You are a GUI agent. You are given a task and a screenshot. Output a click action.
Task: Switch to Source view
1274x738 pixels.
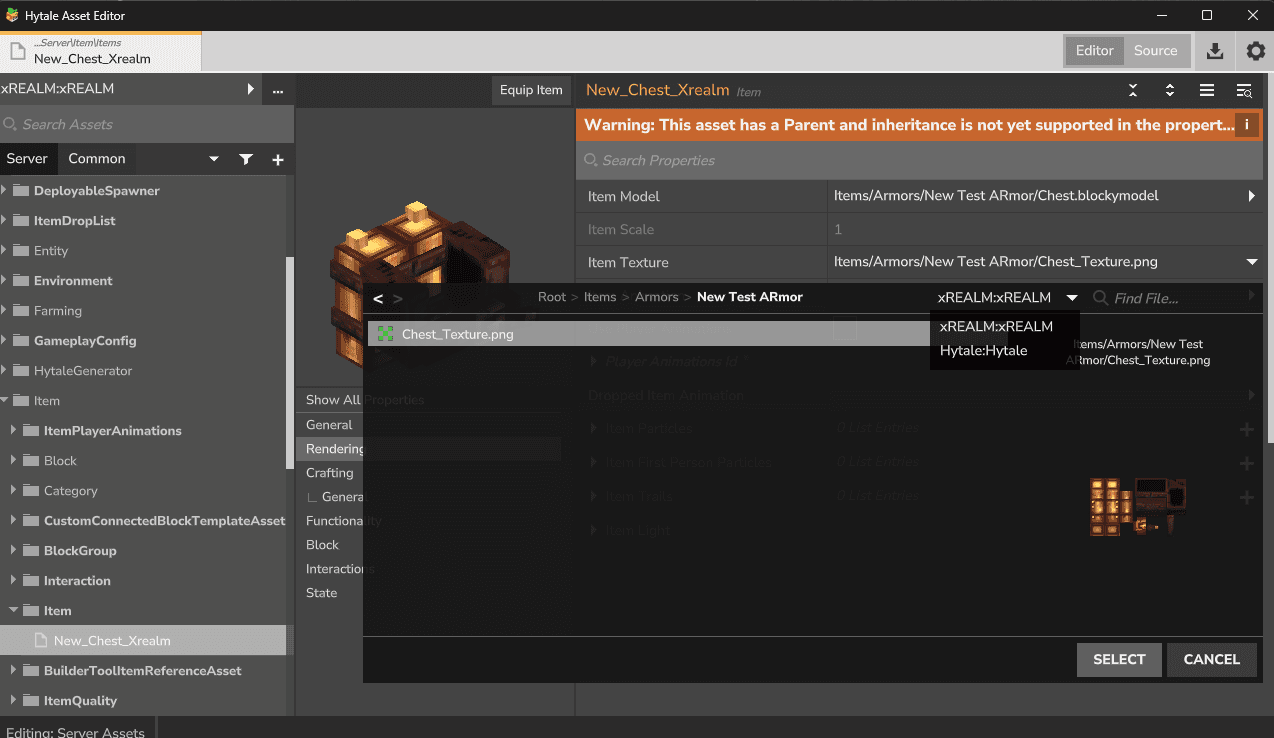click(x=1155, y=51)
